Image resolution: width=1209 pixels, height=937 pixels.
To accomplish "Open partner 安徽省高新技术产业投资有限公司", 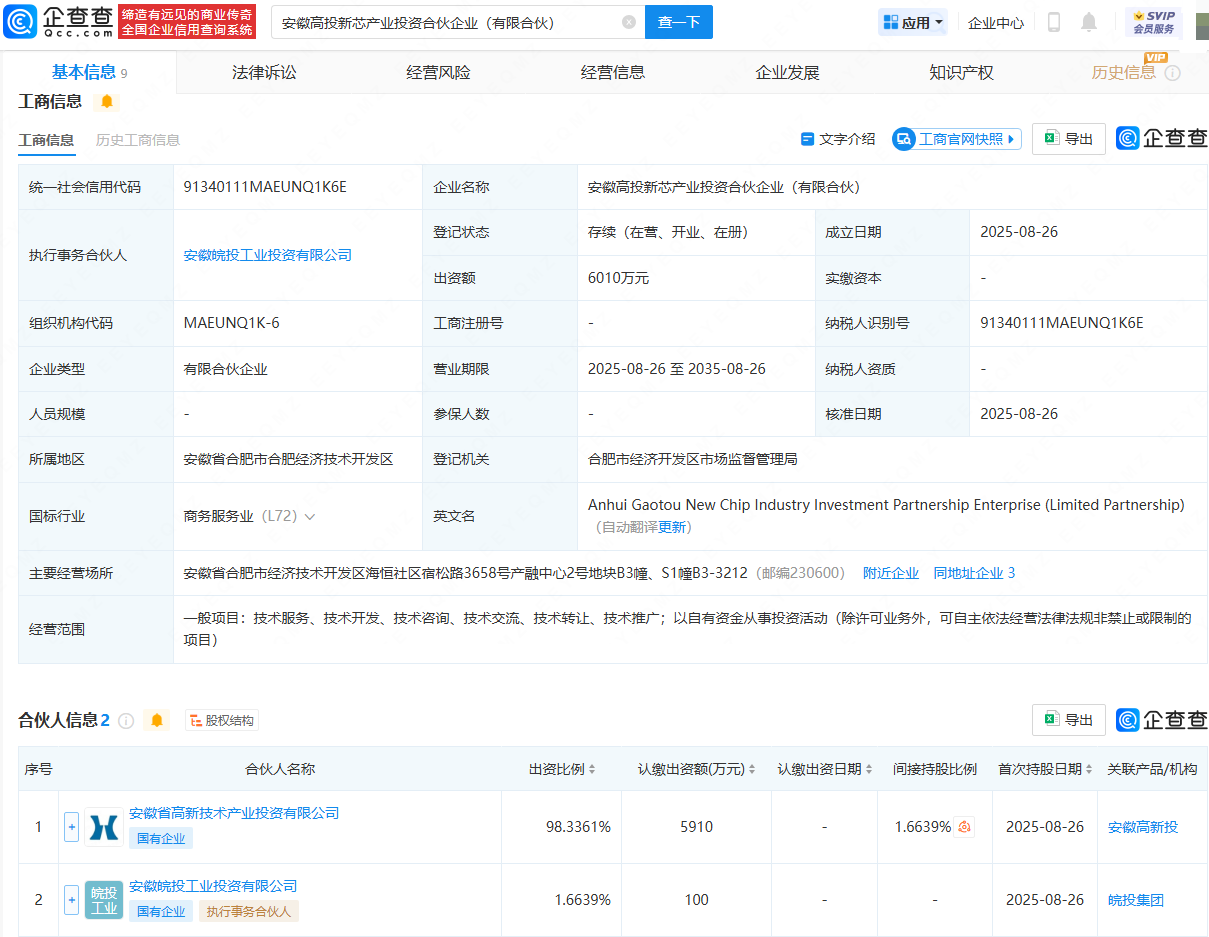I will pos(234,813).
